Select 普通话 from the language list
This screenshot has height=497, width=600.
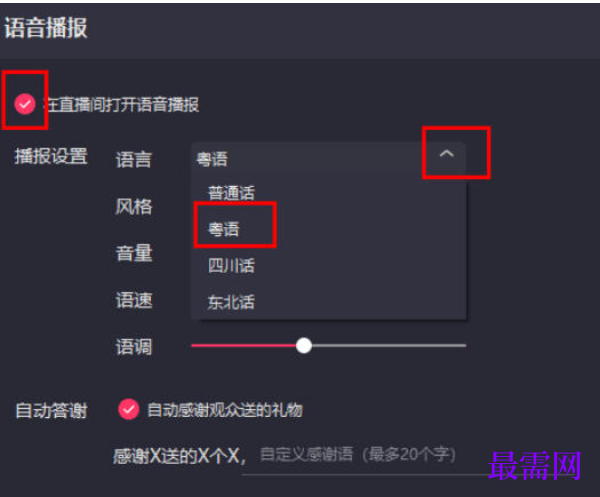tap(231, 192)
